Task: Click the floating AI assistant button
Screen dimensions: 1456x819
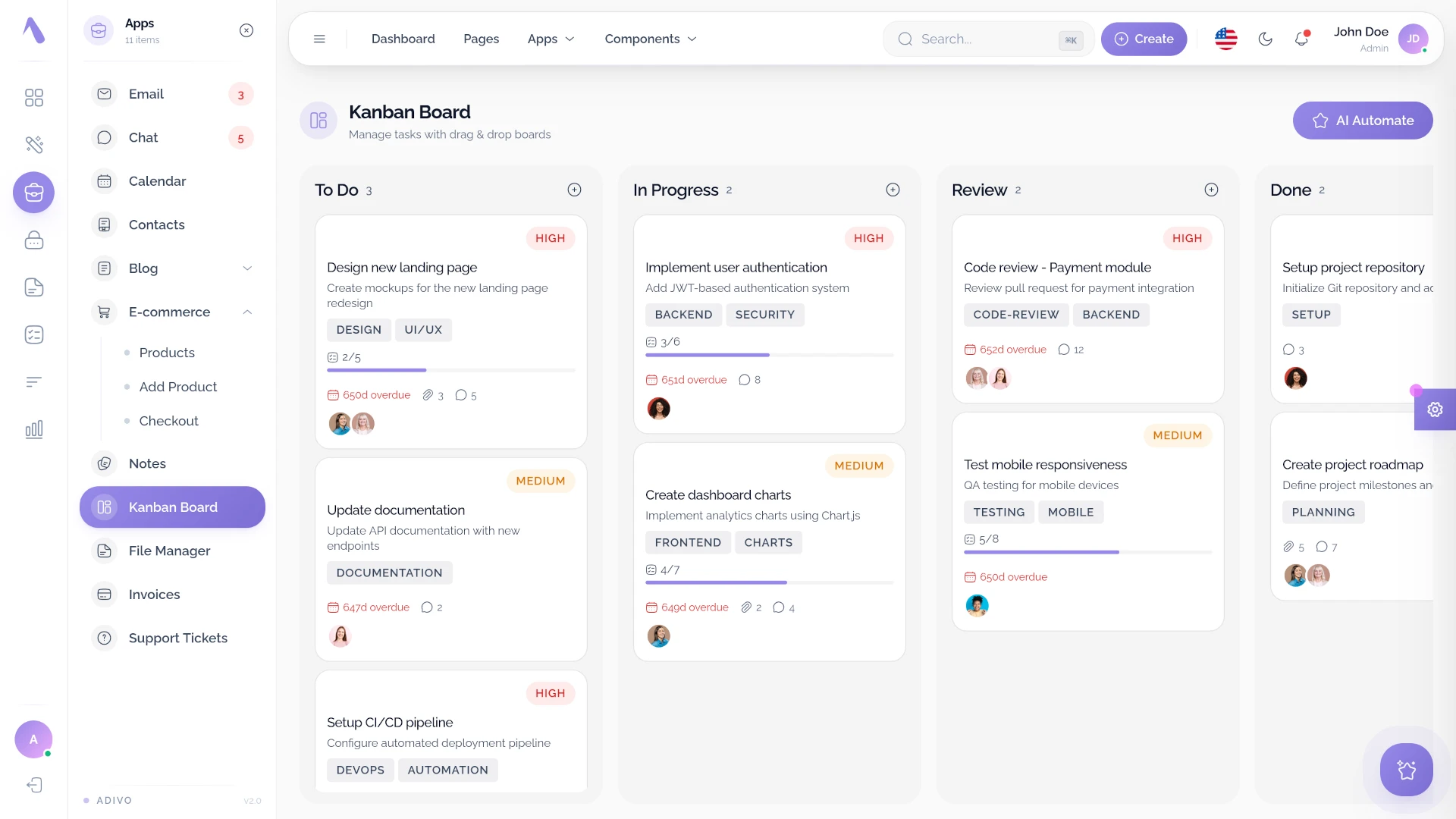Action: point(1406,770)
